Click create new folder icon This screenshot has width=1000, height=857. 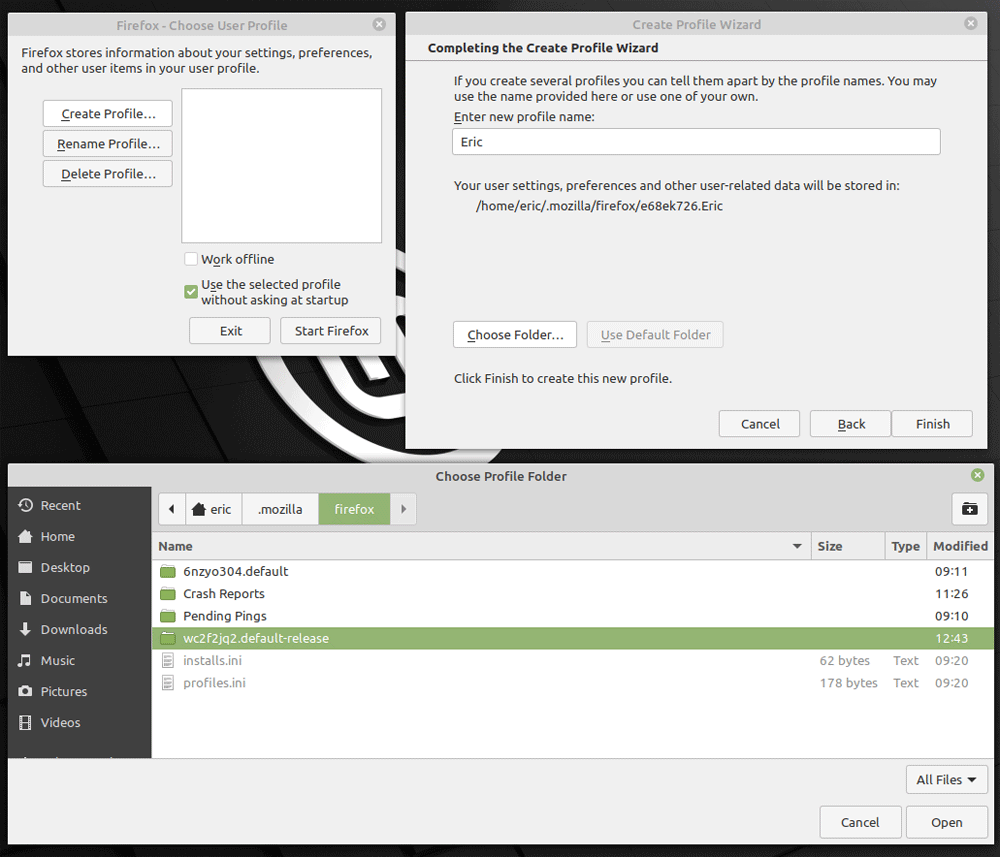[969, 509]
